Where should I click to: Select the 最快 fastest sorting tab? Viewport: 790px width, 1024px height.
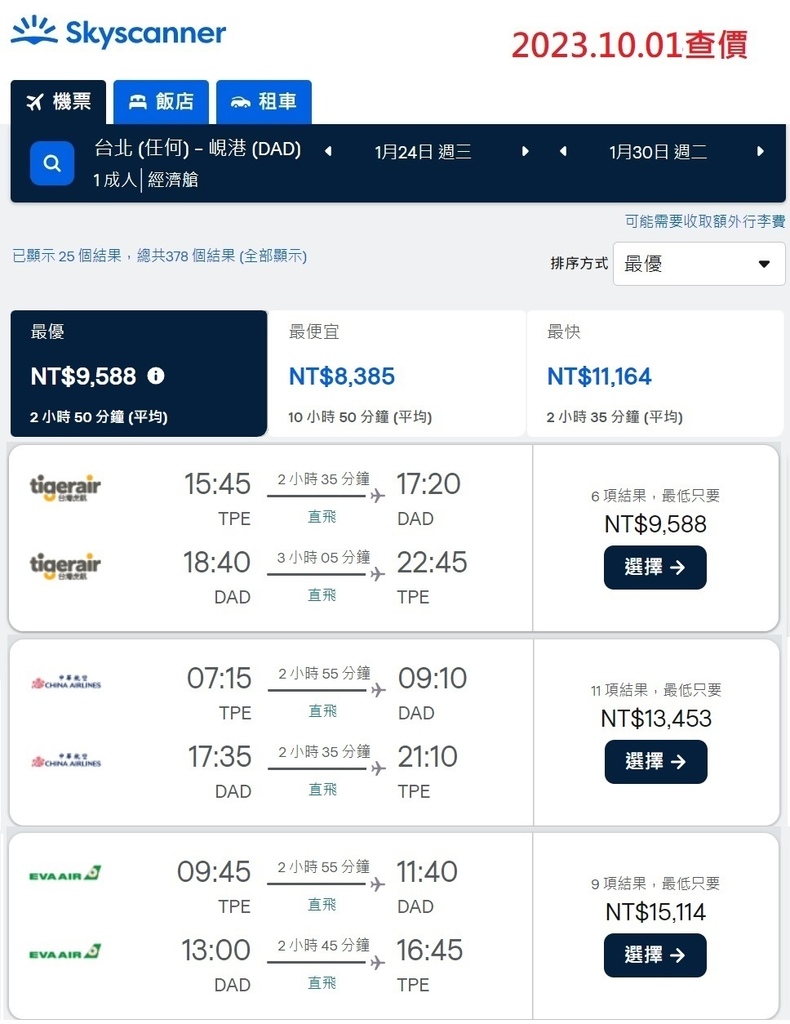[x=654, y=373]
